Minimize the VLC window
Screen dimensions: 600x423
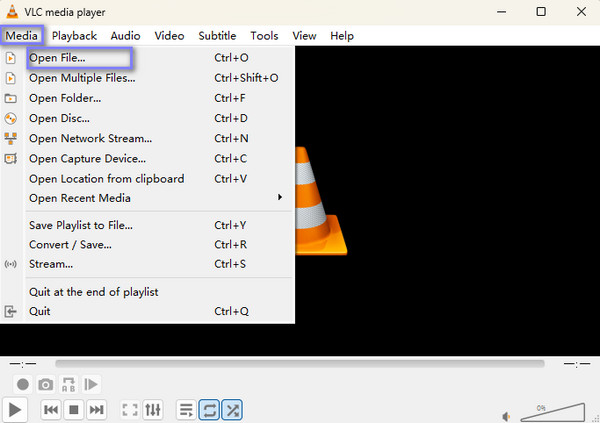[501, 12]
